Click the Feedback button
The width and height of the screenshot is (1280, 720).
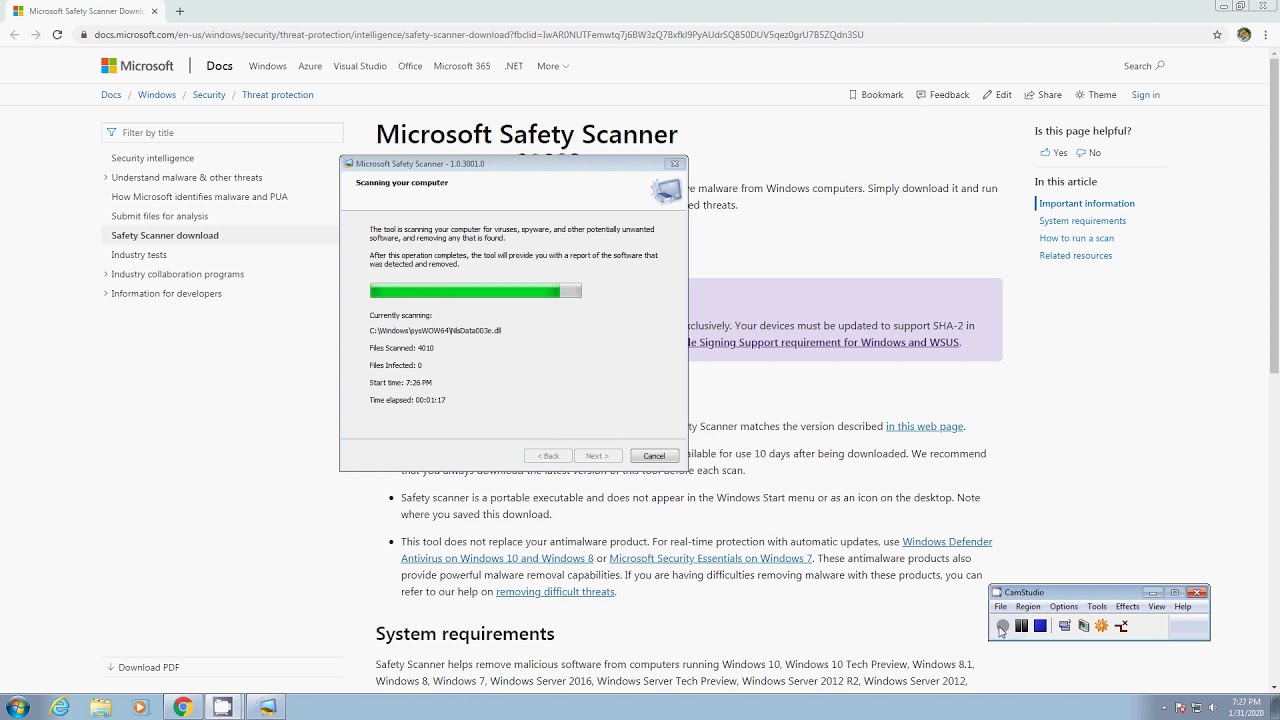942,95
